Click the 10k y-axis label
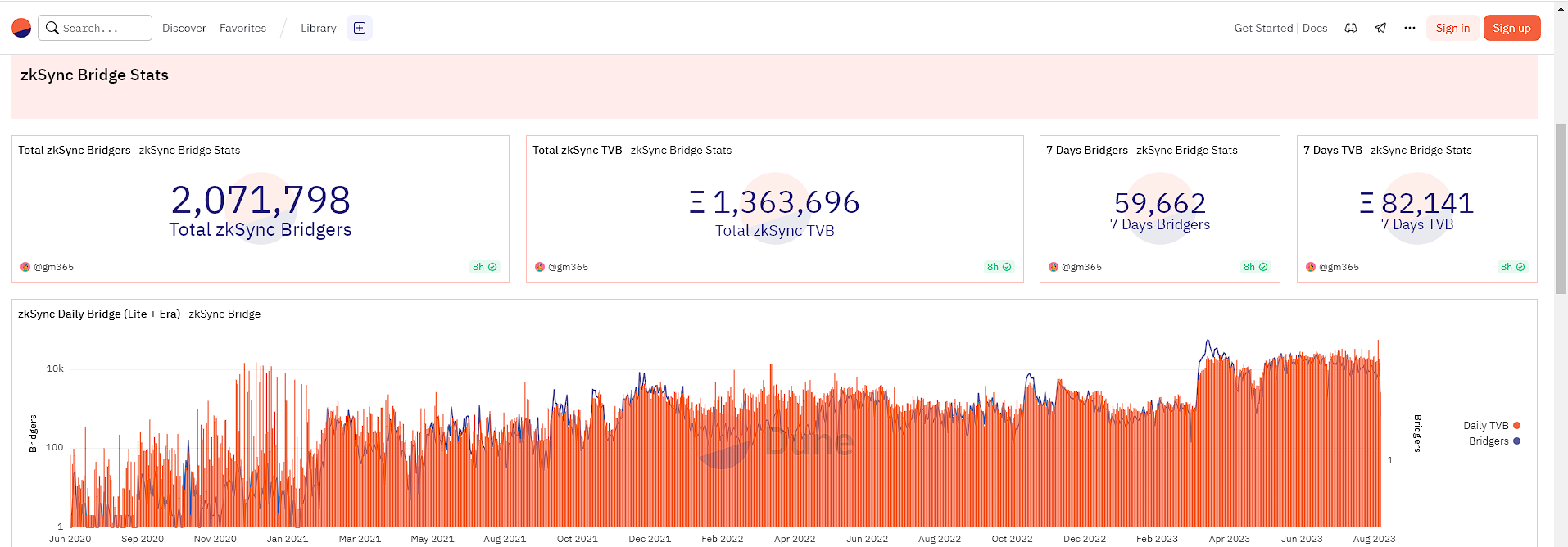The width and height of the screenshot is (1568, 547). coord(55,368)
